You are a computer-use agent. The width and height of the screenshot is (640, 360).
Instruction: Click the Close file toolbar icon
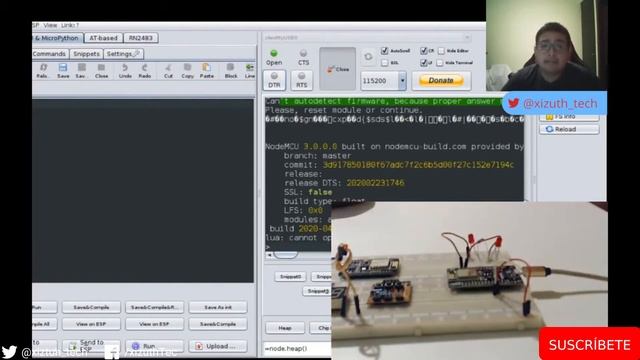tap(101, 70)
